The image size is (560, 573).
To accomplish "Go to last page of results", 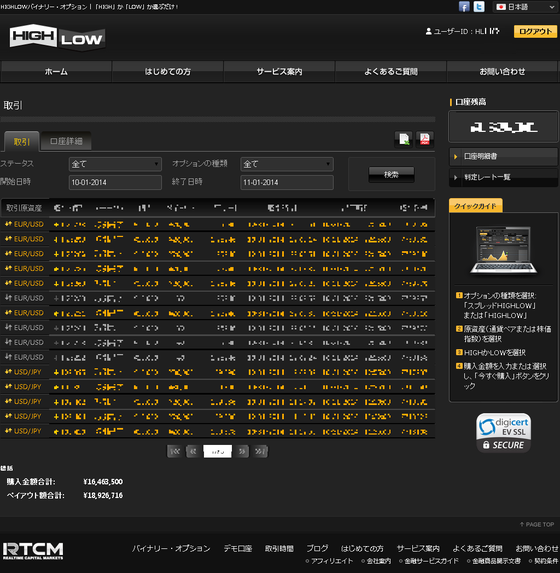I will click(x=261, y=452).
